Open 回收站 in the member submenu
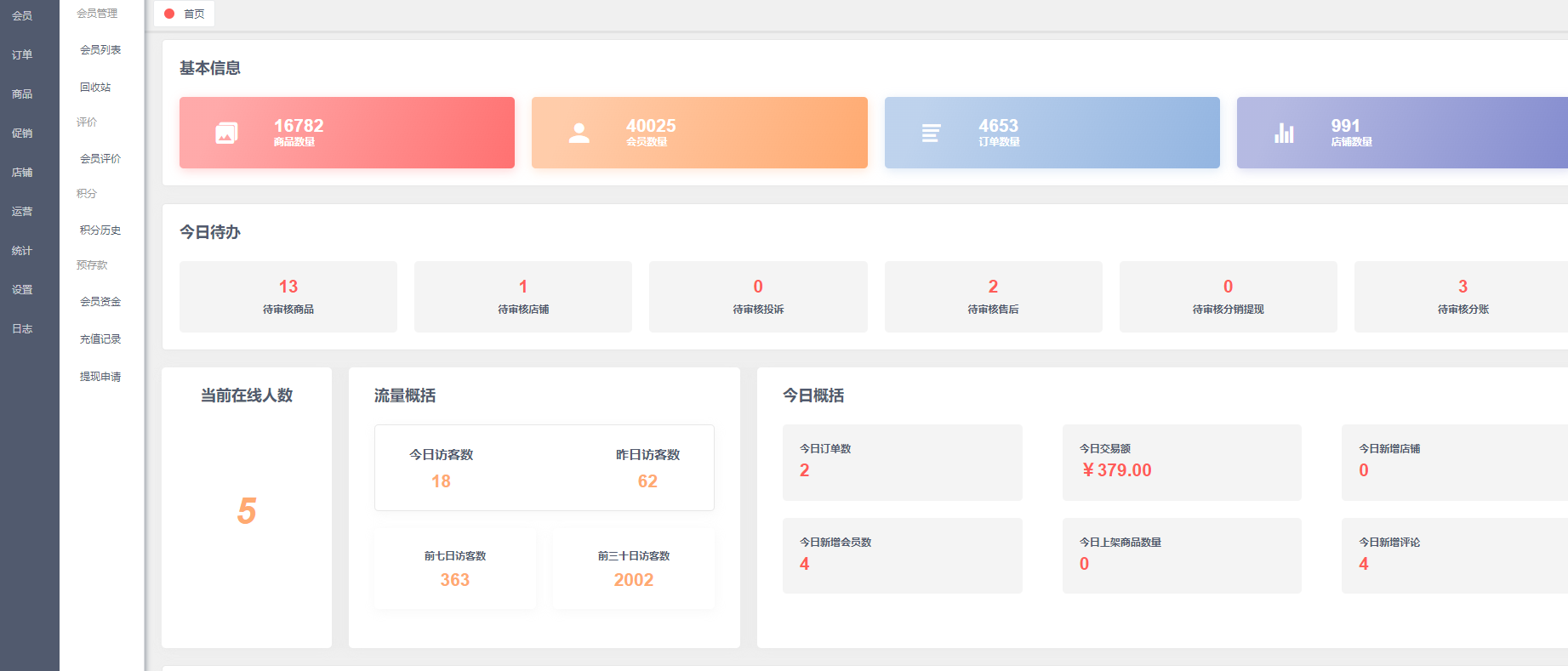Screen dimensions: 1568x671 95,88
